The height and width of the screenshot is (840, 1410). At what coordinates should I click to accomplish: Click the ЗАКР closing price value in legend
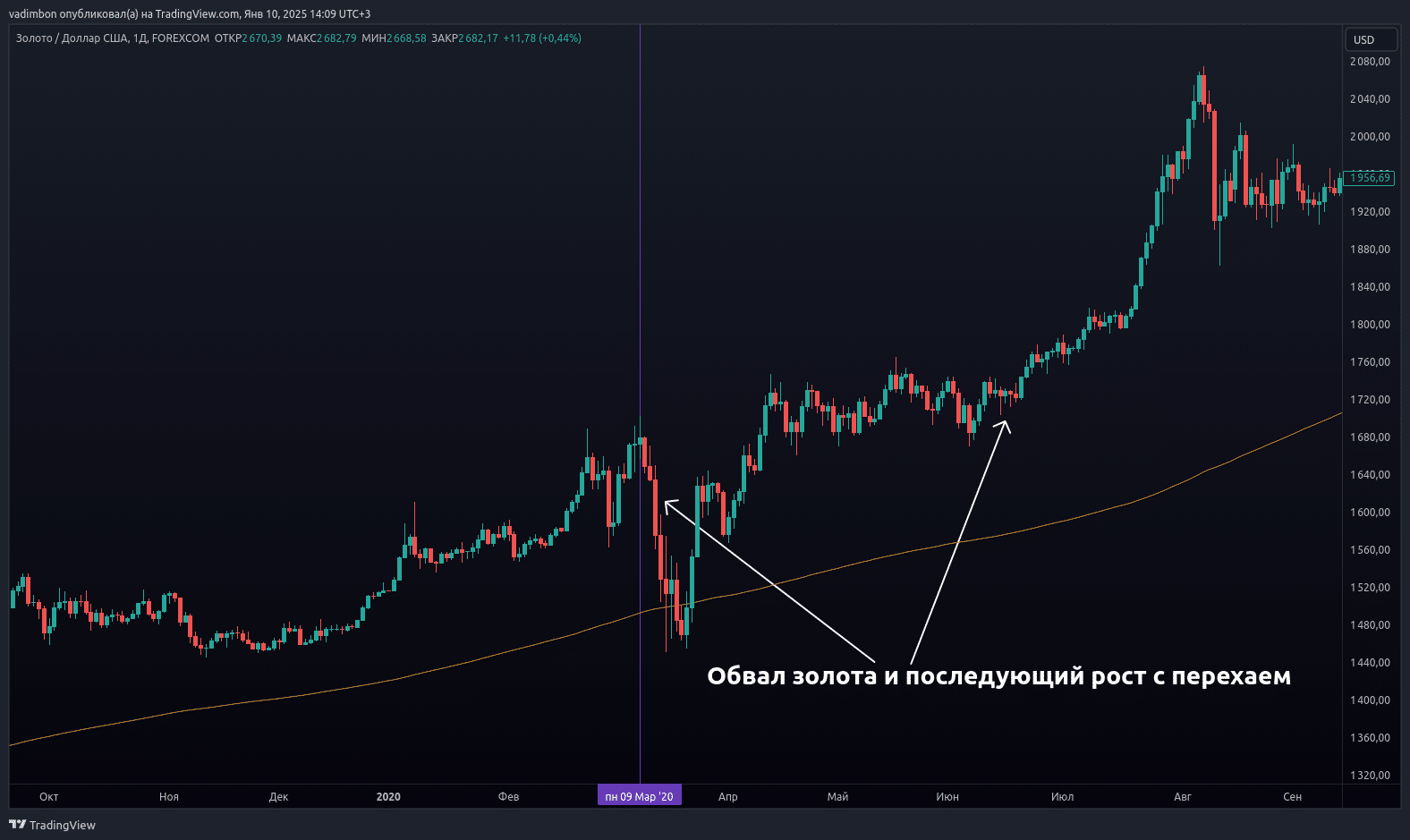(x=478, y=38)
